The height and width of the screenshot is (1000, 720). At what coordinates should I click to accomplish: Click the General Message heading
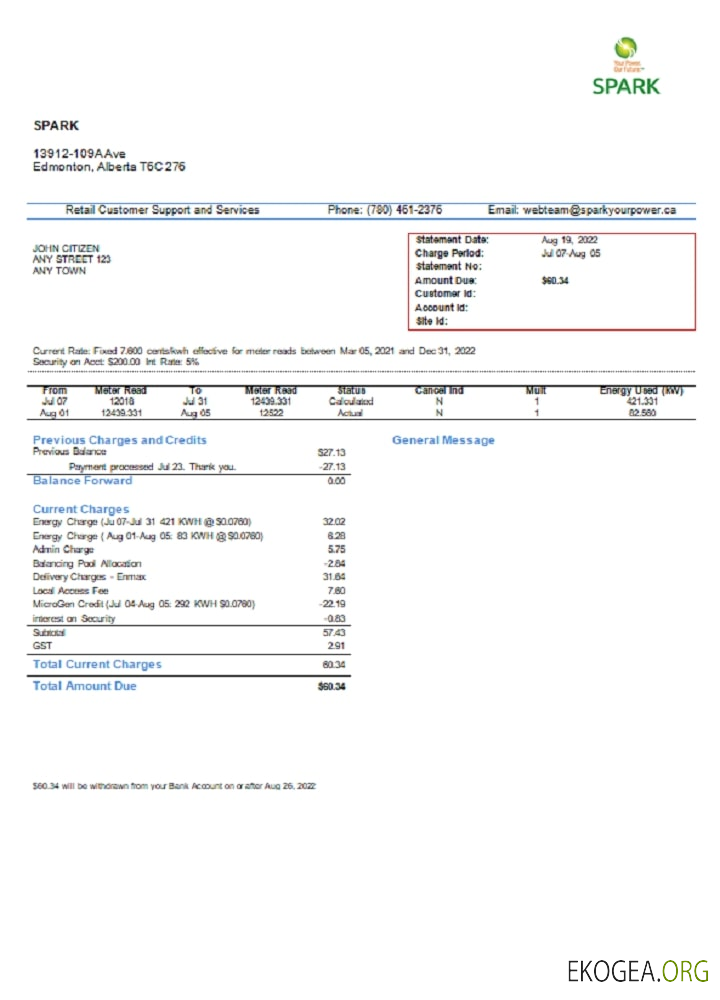tap(443, 440)
